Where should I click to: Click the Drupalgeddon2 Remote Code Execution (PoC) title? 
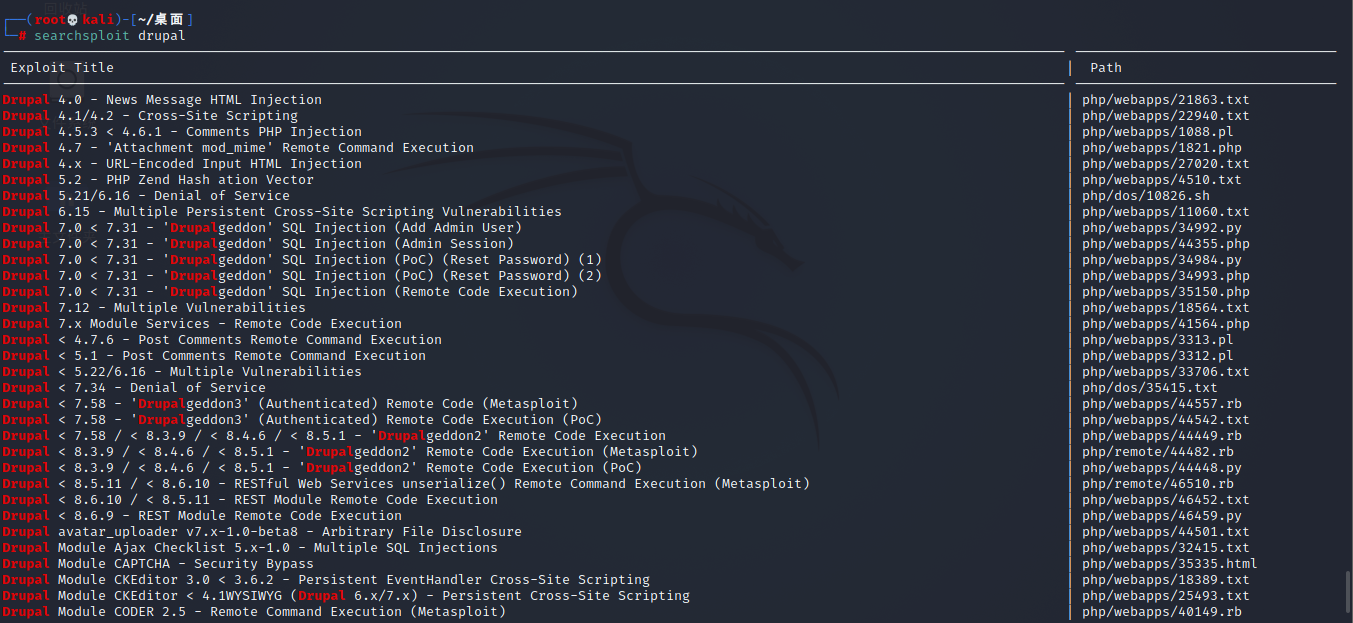[x=322, y=468]
